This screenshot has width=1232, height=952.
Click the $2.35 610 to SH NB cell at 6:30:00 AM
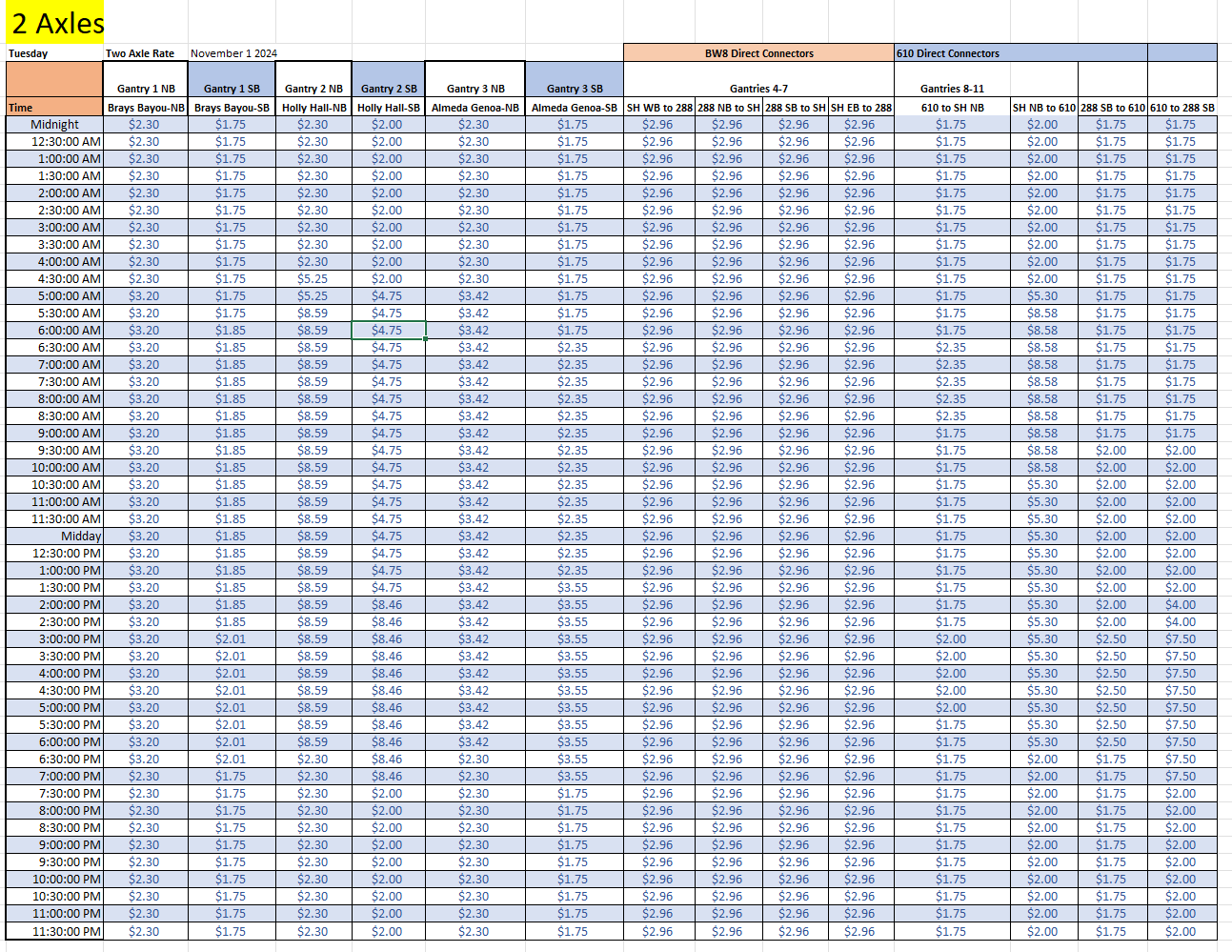point(952,347)
